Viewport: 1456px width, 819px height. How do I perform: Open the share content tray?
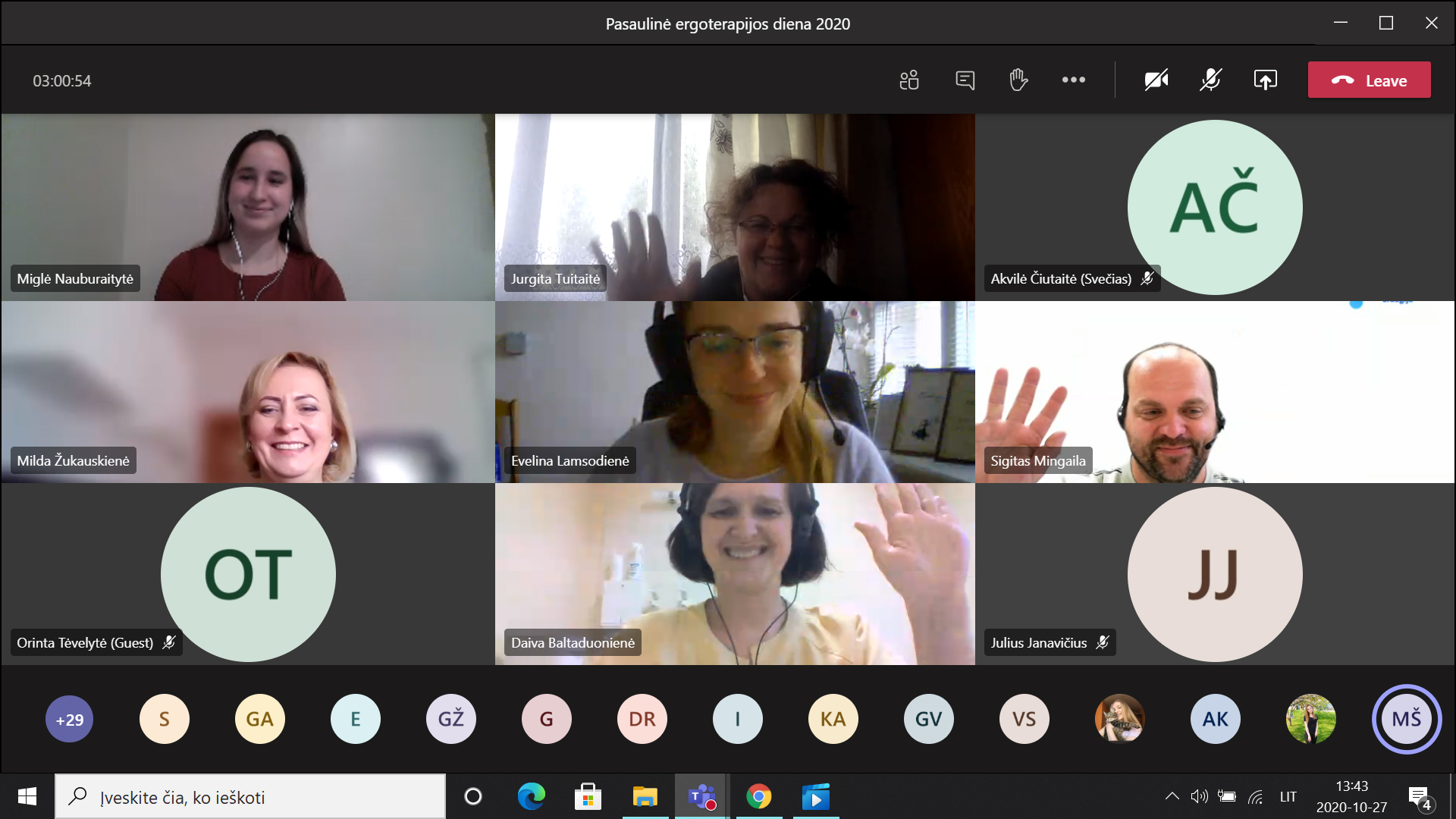coord(1266,80)
